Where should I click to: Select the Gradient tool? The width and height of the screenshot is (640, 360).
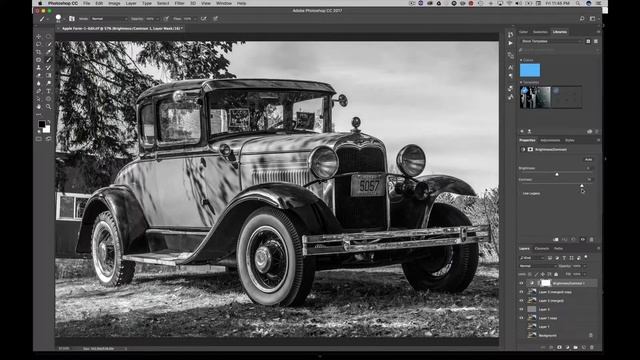pos(49,75)
